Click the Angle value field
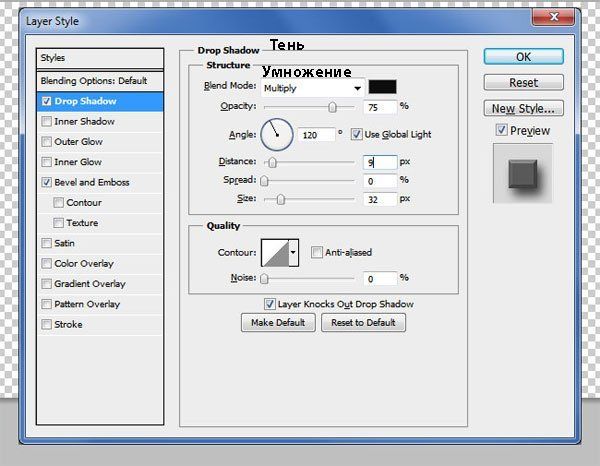600x466 pixels. click(x=316, y=135)
